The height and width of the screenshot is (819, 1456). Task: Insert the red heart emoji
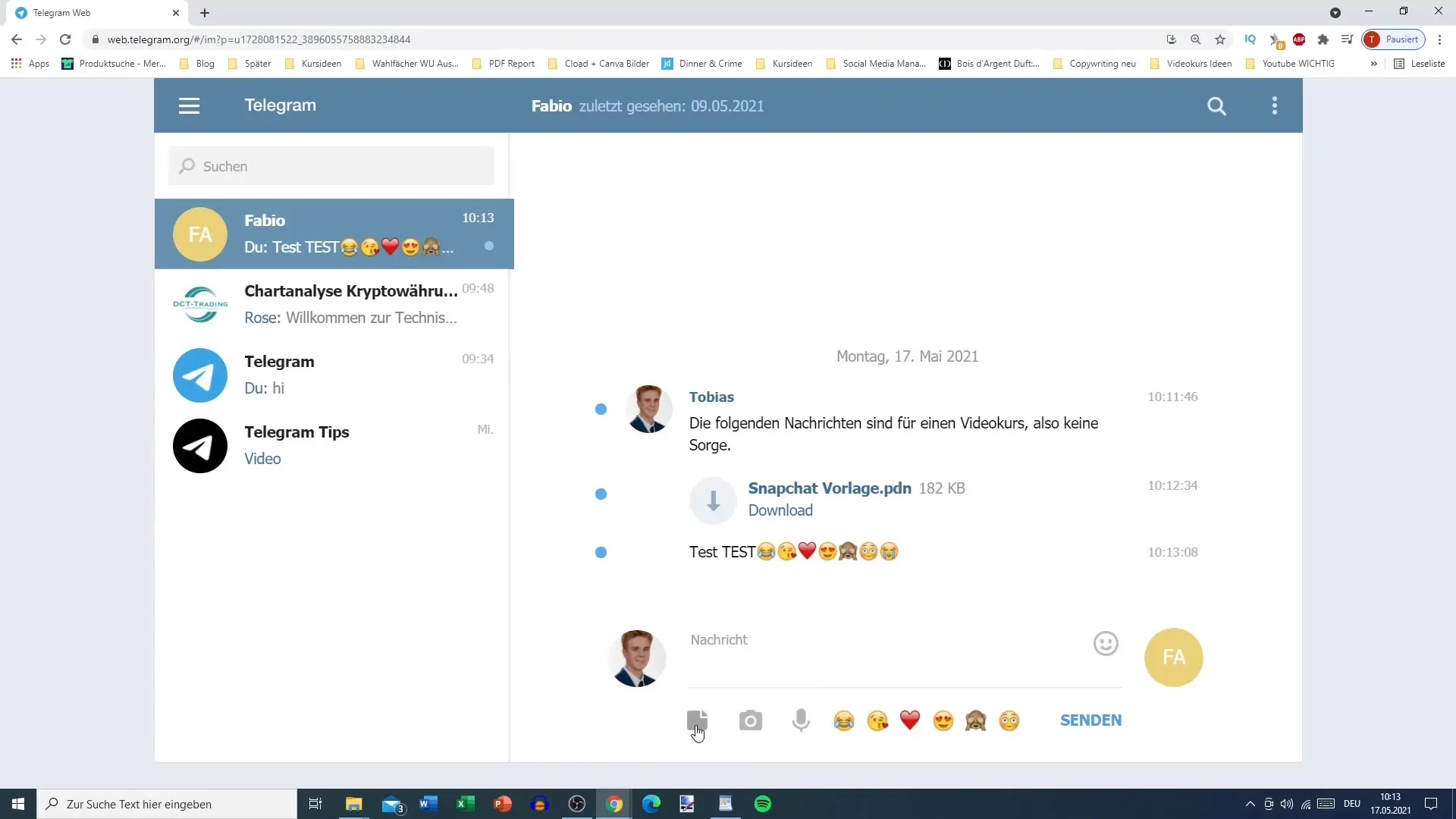910,720
